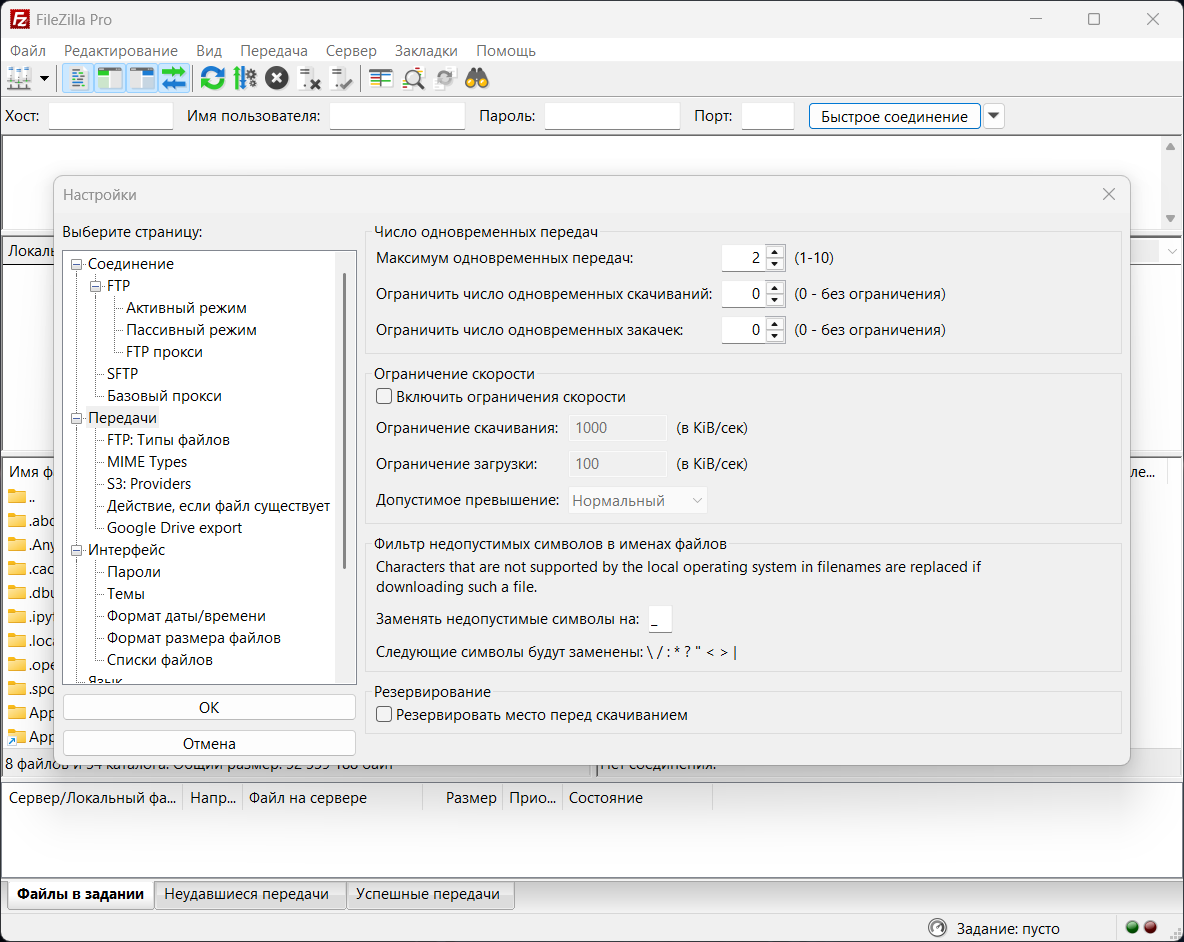Click the red activity LED in status bar

[1150, 928]
